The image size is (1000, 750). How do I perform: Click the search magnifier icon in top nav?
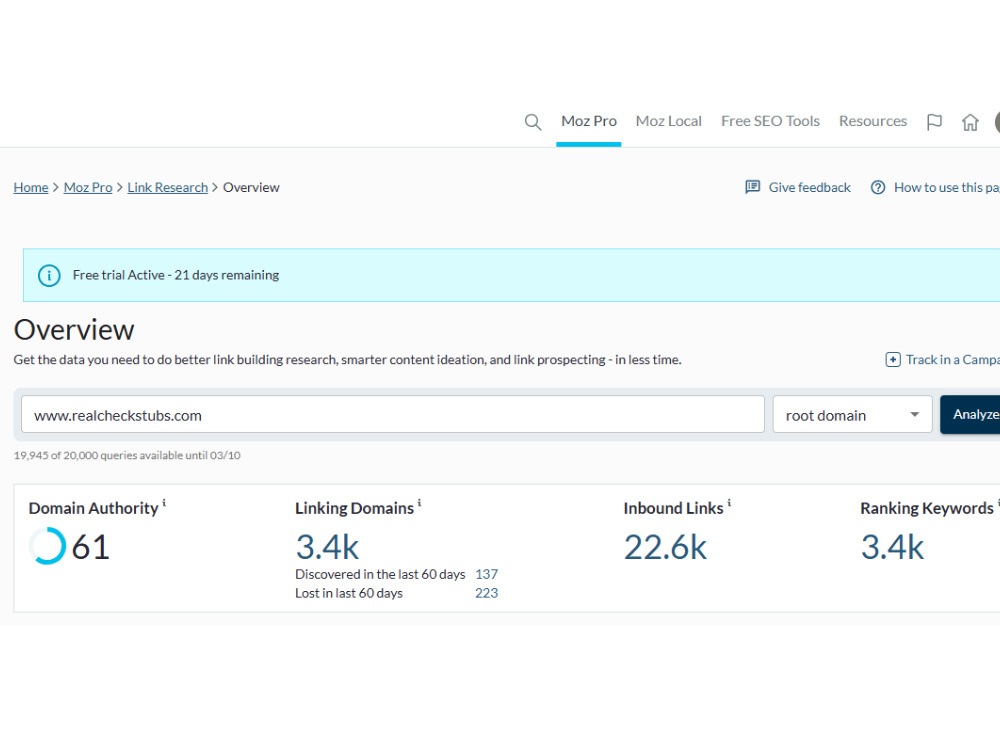[x=533, y=122]
